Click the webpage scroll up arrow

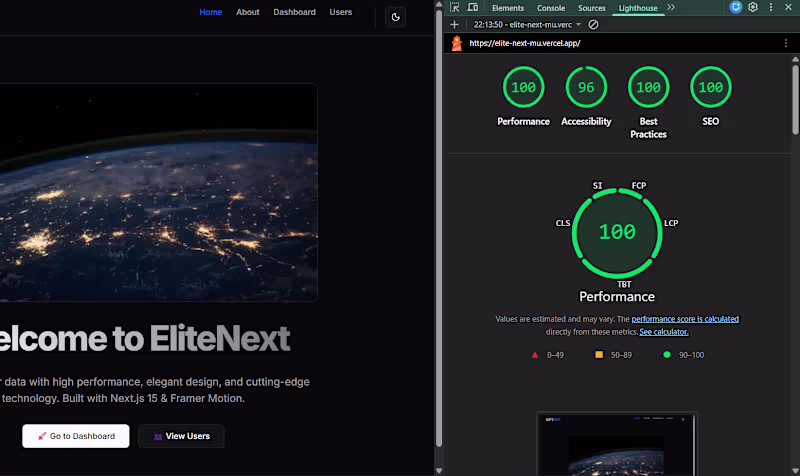click(x=438, y=4)
